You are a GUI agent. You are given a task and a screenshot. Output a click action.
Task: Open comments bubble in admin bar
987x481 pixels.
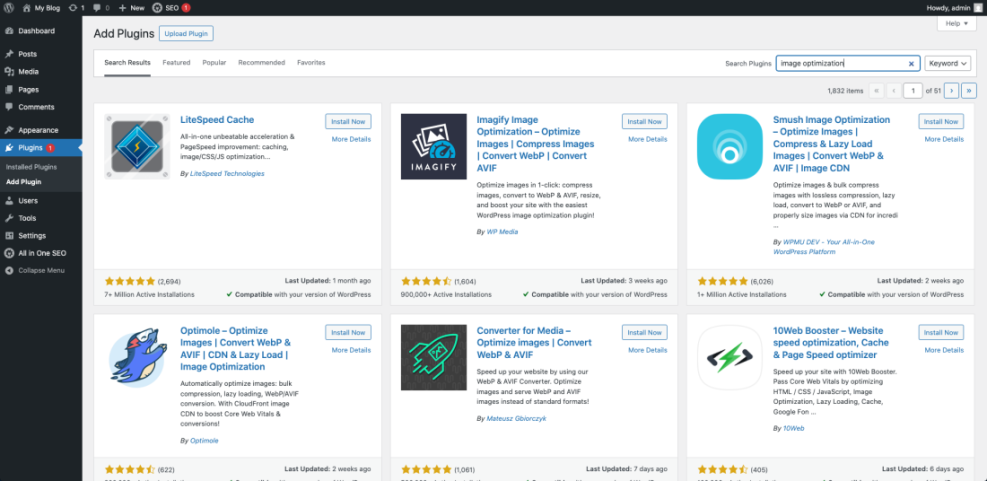point(101,8)
